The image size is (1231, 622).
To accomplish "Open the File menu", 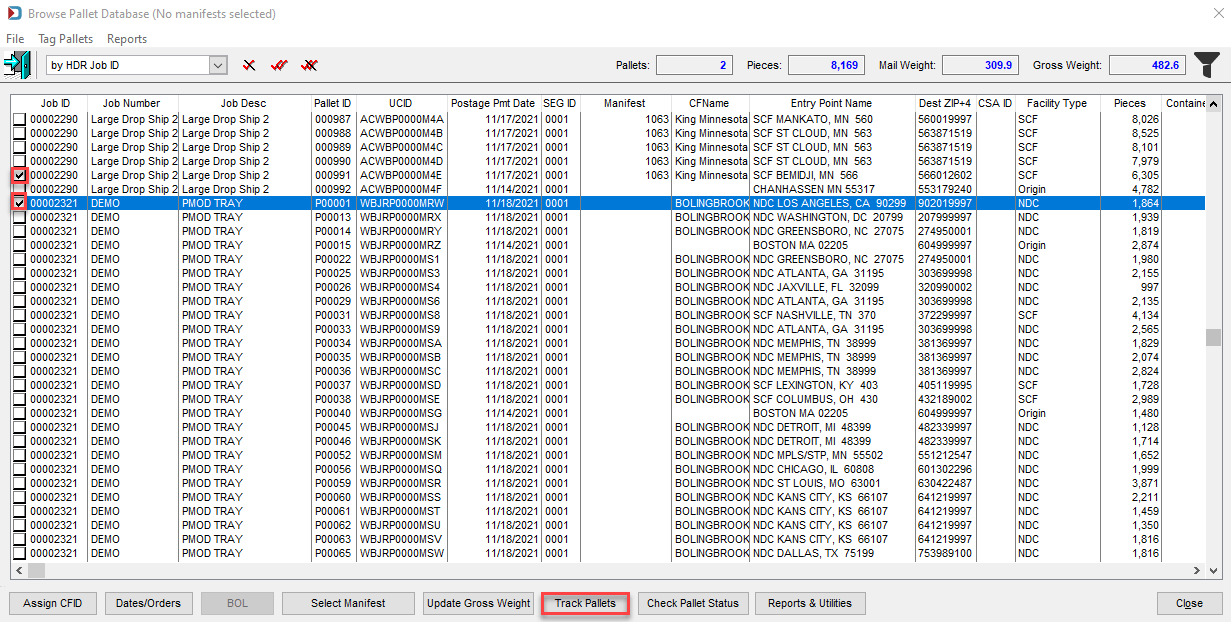I will 15,39.
